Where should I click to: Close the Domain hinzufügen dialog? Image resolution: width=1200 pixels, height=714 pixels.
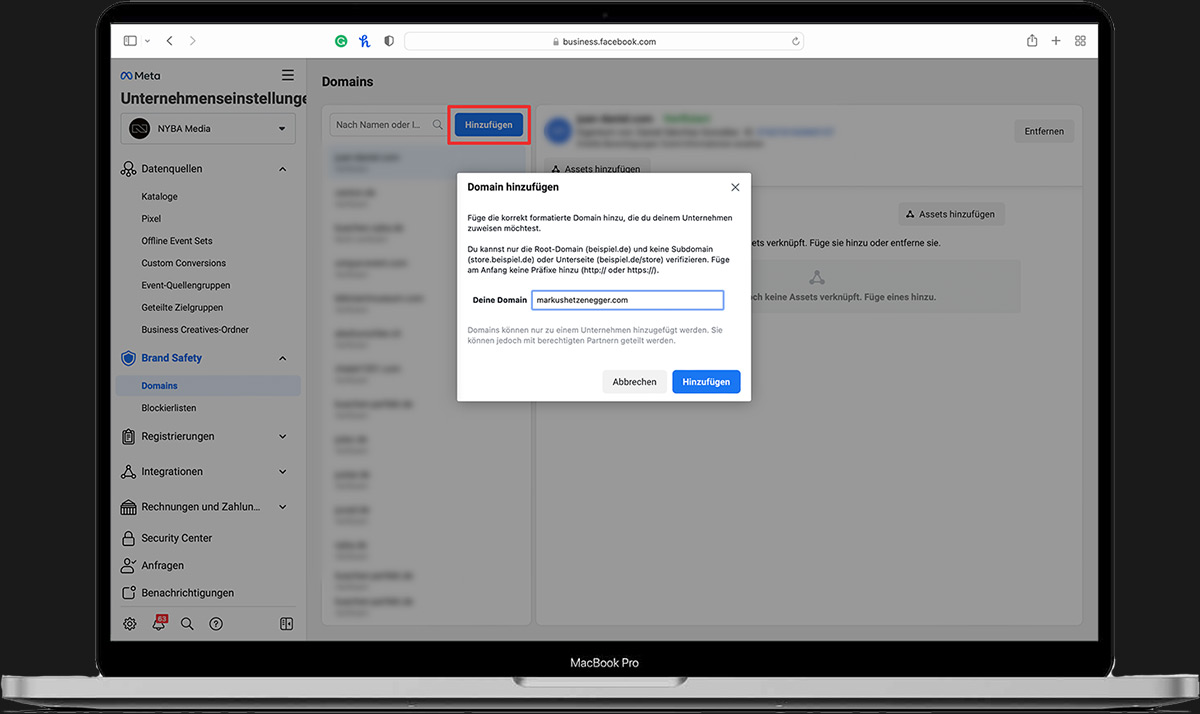point(735,187)
